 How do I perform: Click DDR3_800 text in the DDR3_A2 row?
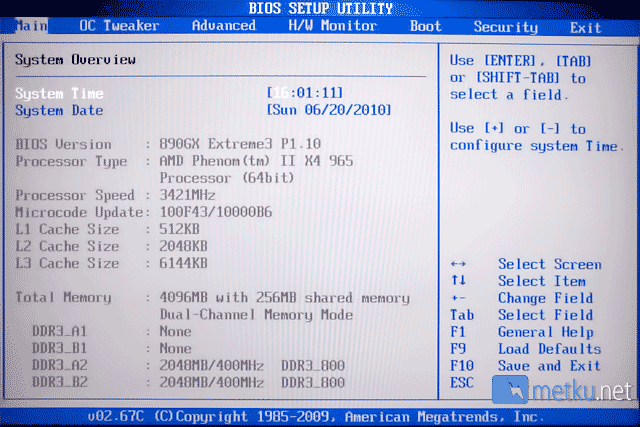click(313, 365)
